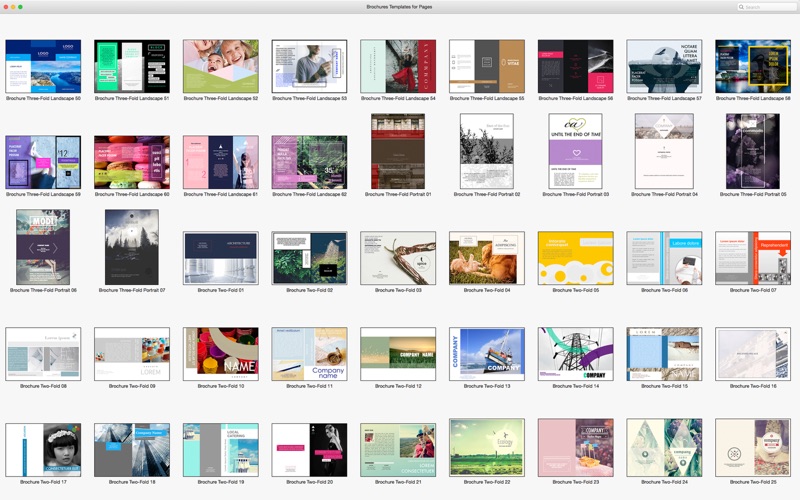Open Brochure Two-Fold 22 Ecology template
This screenshot has height=500, width=800.
[487, 448]
